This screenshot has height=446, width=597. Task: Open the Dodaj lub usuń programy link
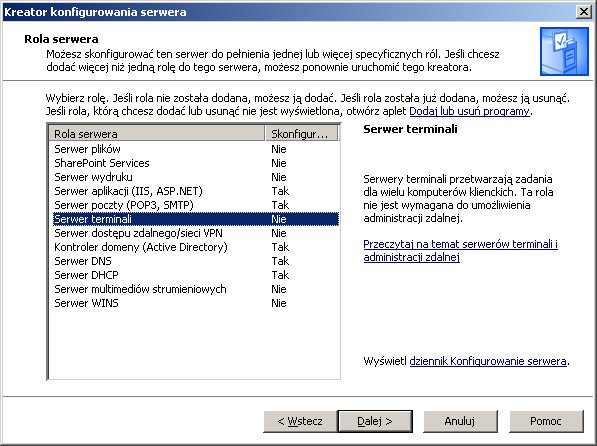(x=469, y=111)
